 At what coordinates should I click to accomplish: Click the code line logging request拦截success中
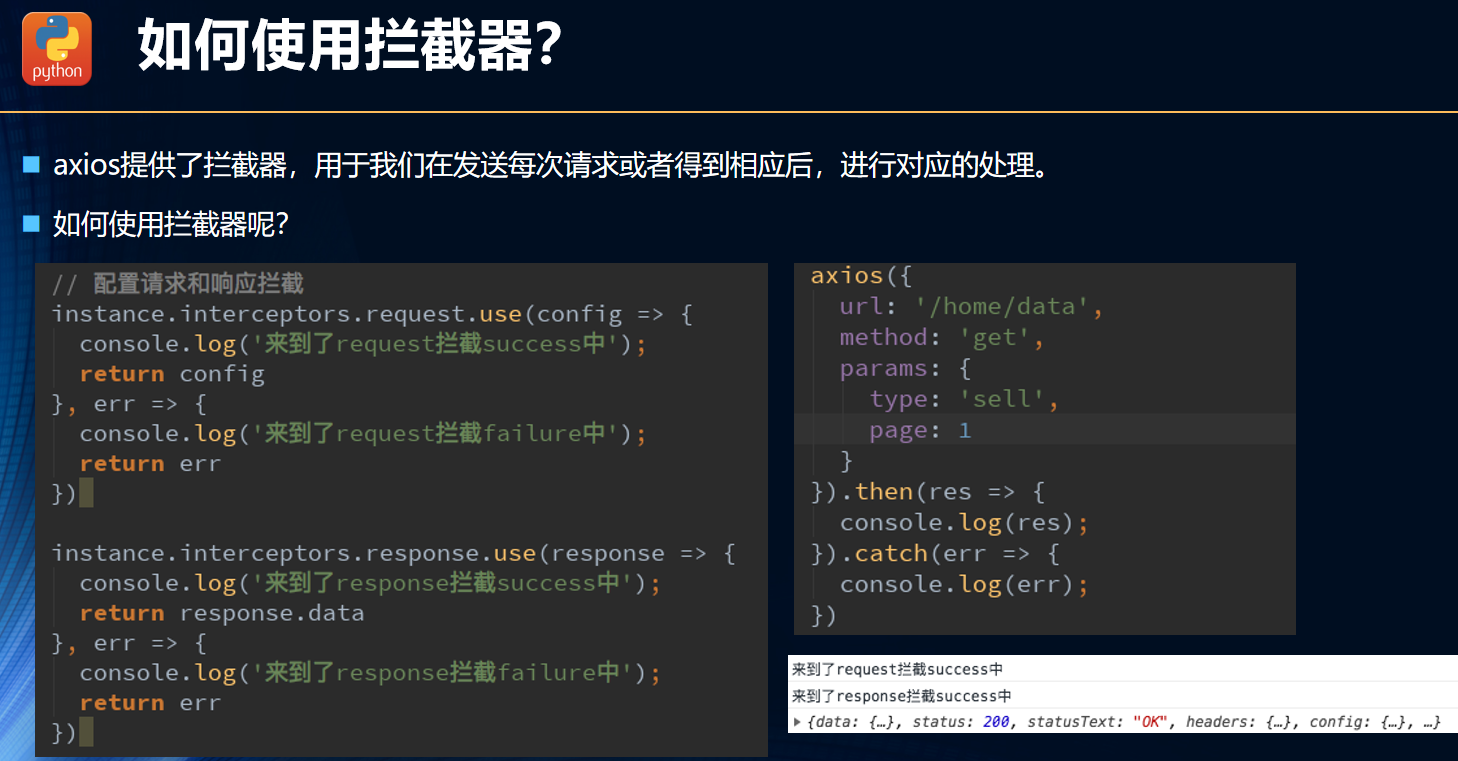363,344
